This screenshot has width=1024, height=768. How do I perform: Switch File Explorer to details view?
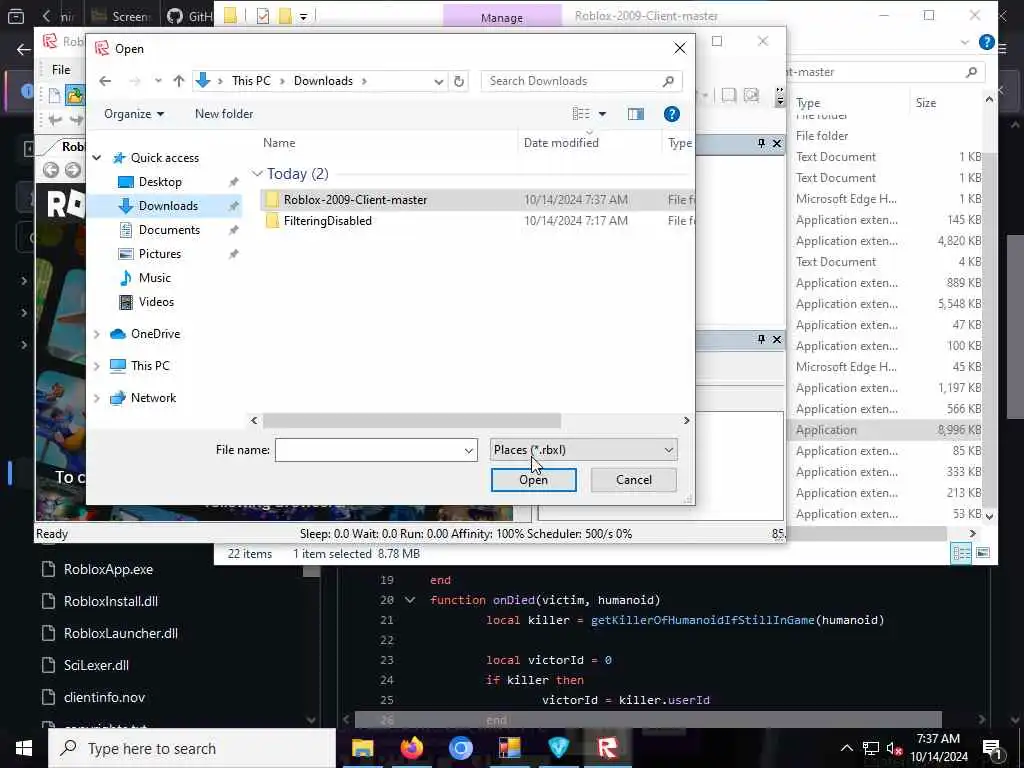961,553
